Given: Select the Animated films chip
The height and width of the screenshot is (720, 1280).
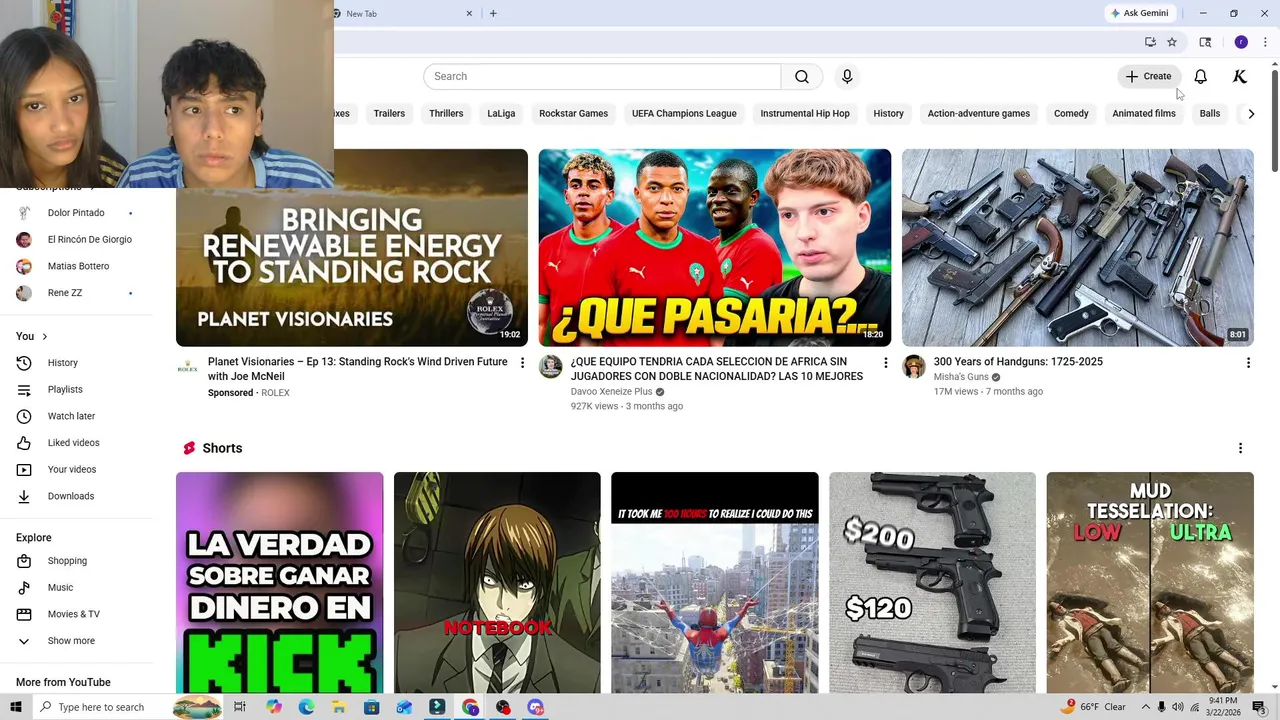Looking at the screenshot, I should coord(1144,113).
